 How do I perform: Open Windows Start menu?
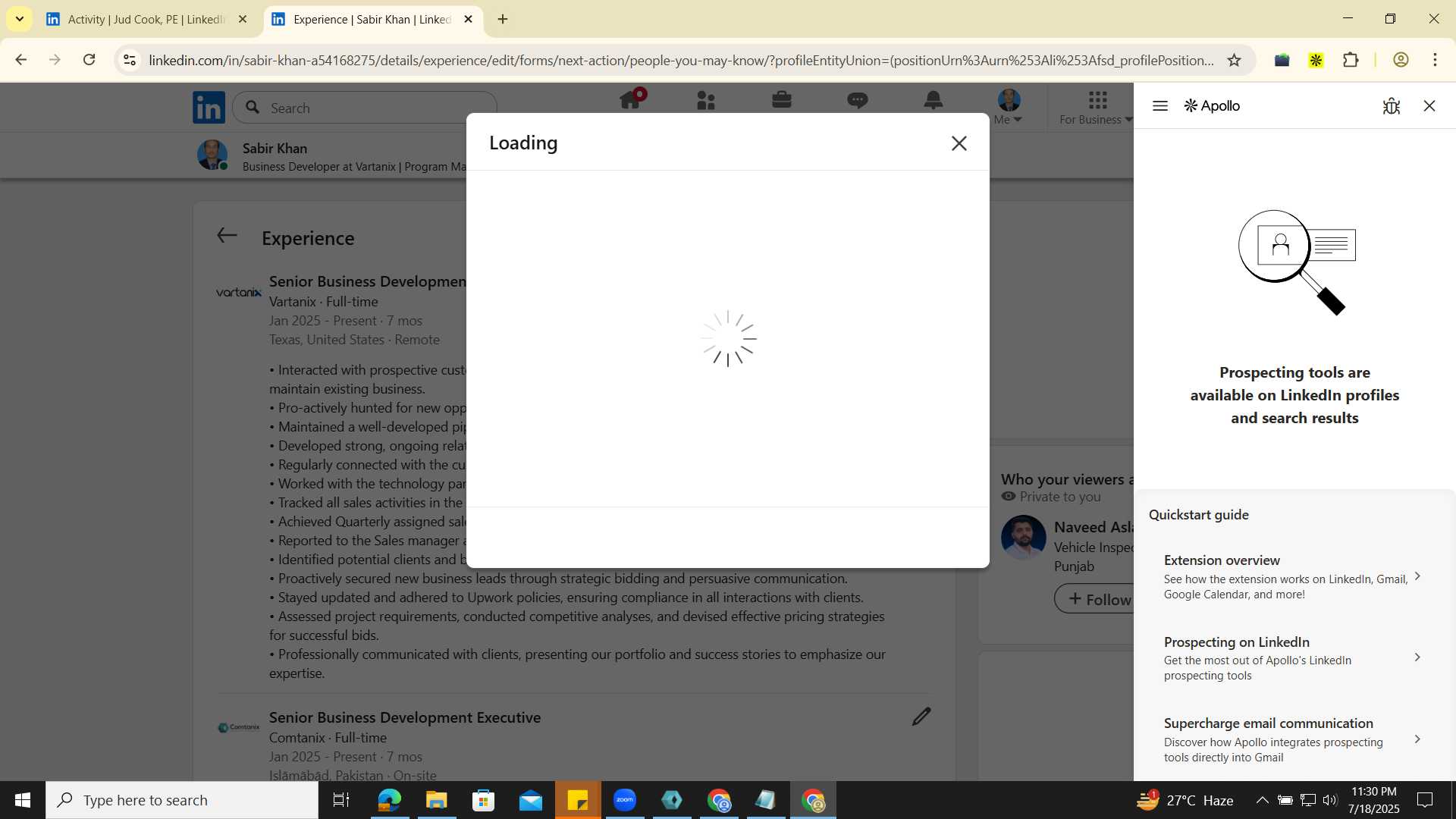tap(23, 800)
